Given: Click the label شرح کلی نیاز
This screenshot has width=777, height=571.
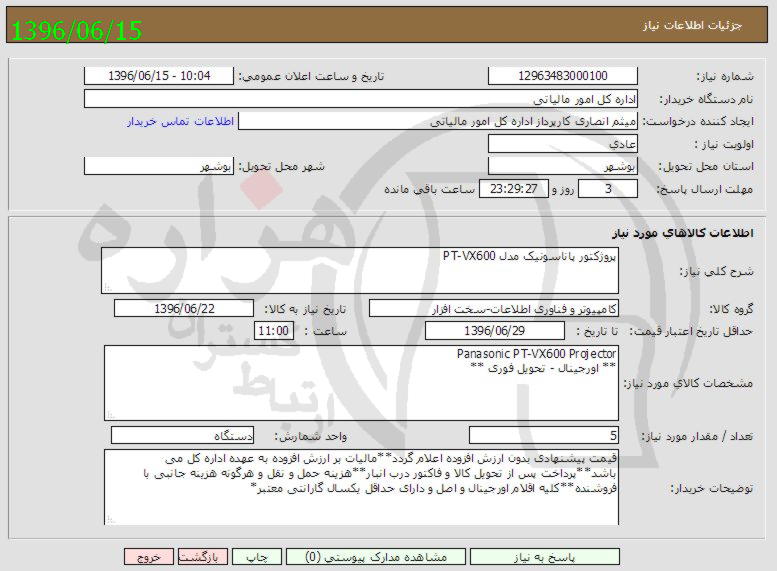Looking at the screenshot, I should click(x=716, y=271).
